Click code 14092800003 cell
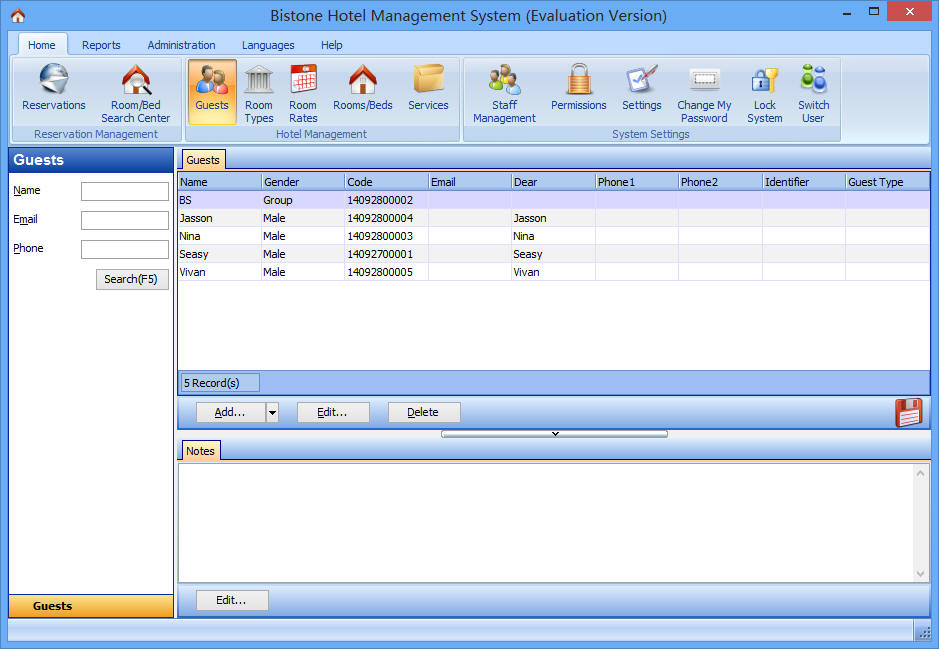Viewport: 939px width, 649px height. [386, 236]
